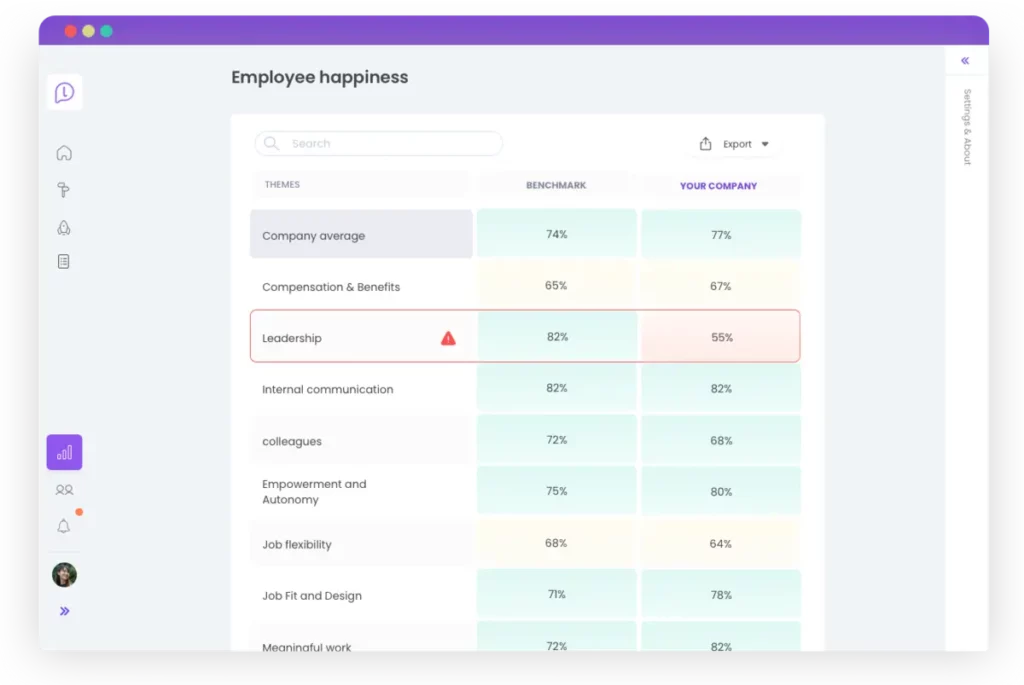
Task: Open the Export dropdown arrow
Action: click(766, 143)
